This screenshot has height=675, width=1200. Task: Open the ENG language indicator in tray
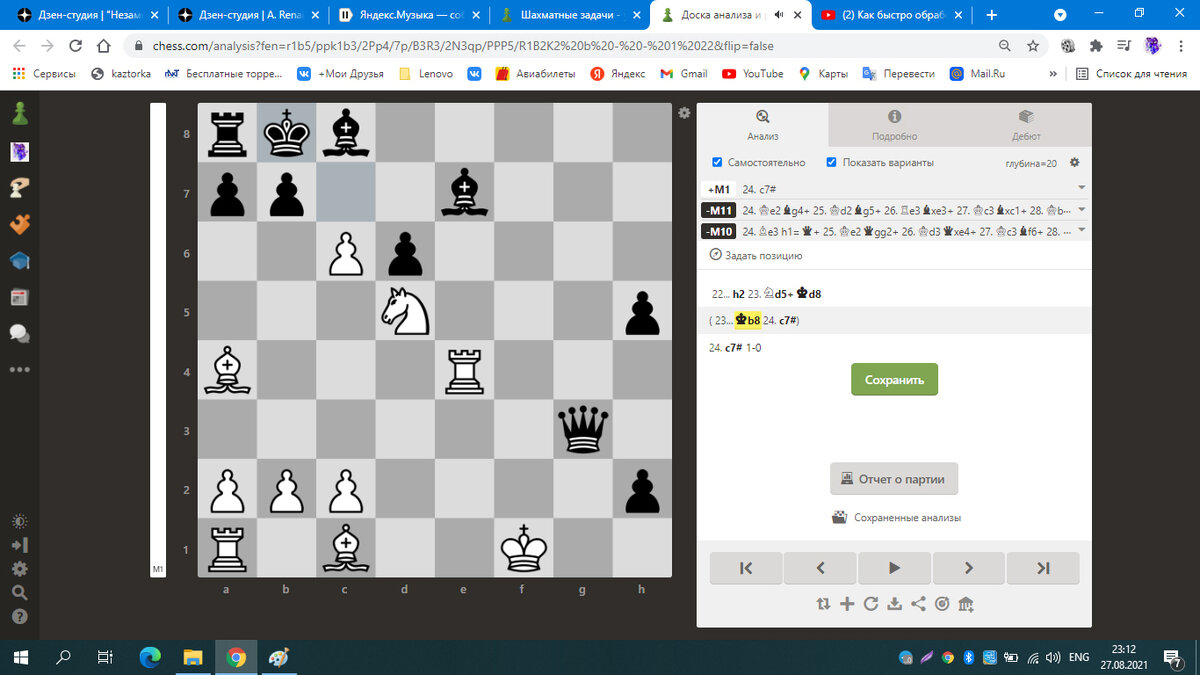[x=1079, y=657]
